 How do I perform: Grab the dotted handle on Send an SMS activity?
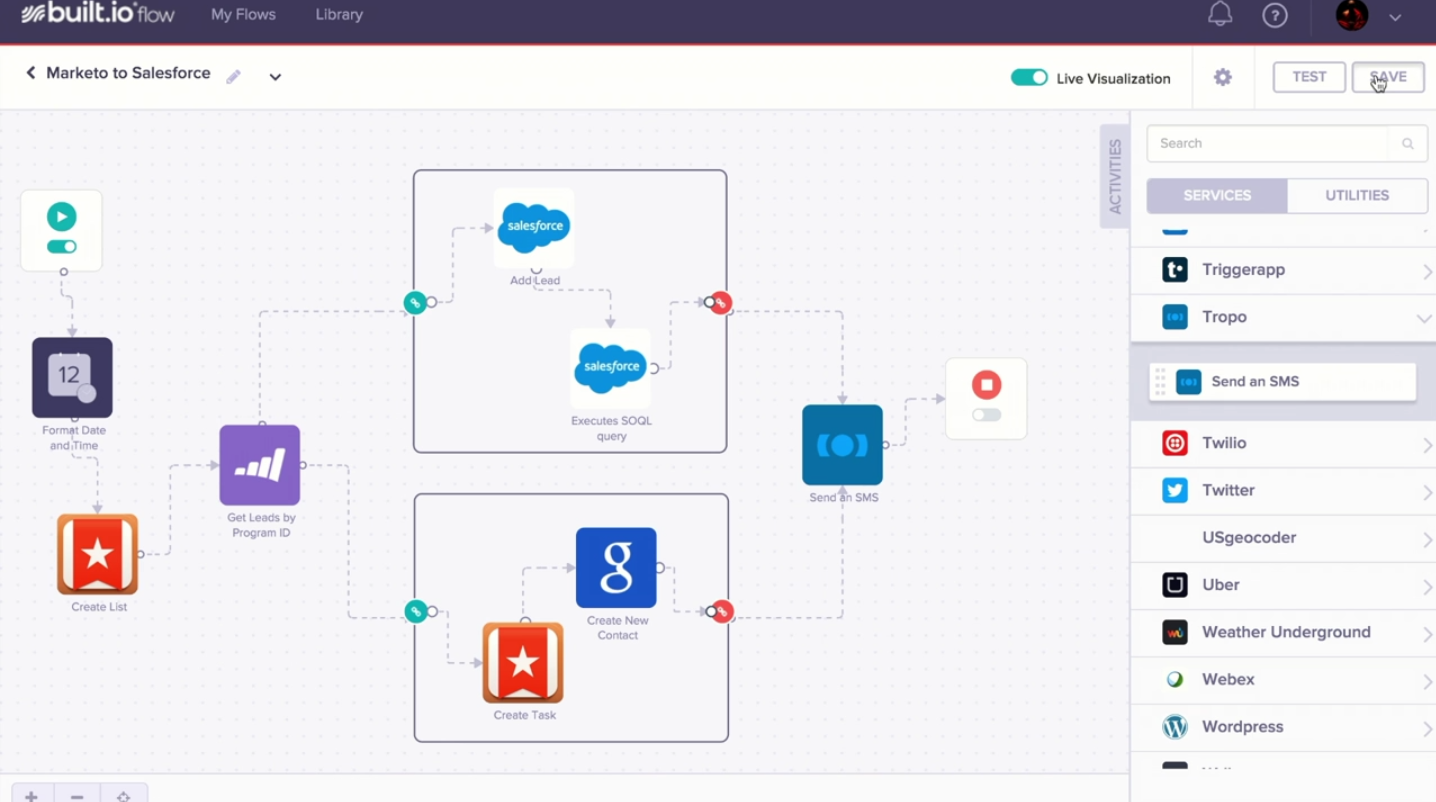tap(1160, 382)
